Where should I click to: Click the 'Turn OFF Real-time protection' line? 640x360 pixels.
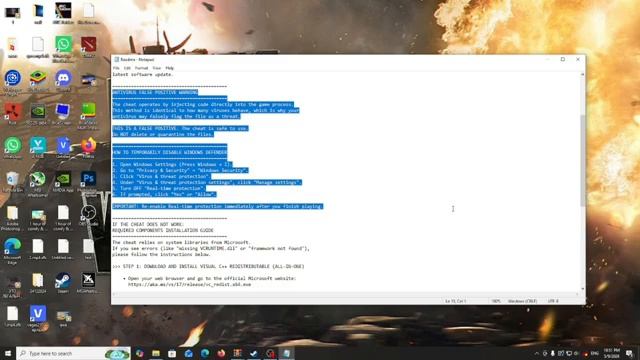click(x=159, y=189)
